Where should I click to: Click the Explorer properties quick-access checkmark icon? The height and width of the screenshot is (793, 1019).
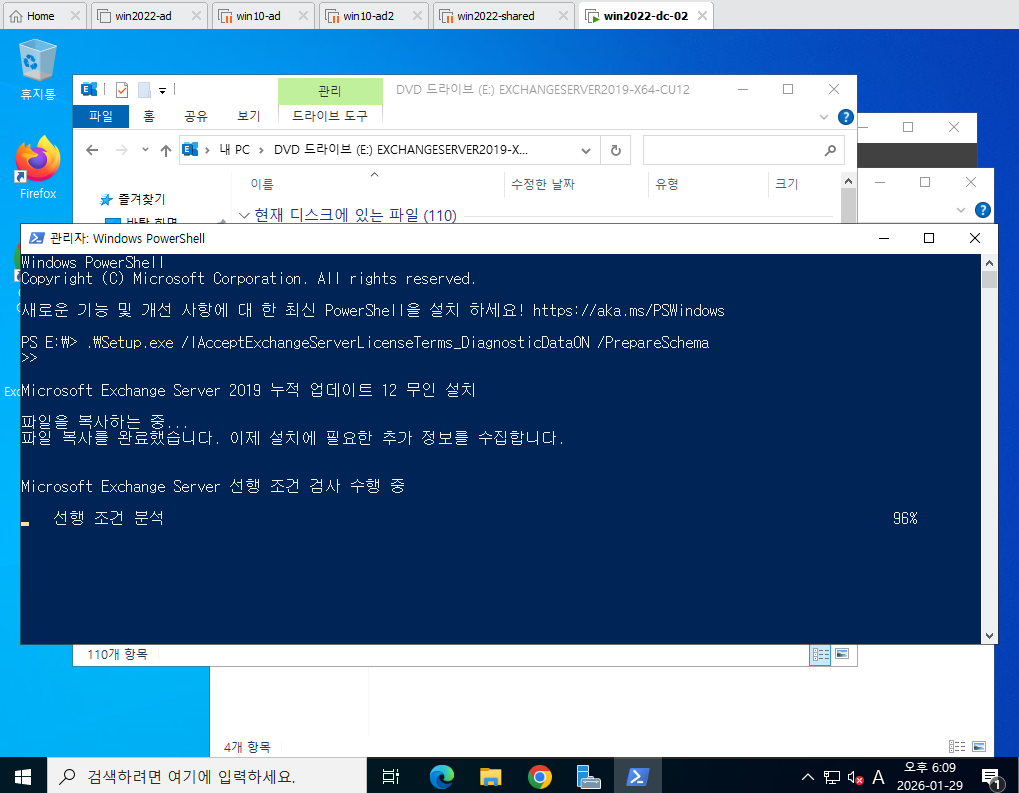pos(122,90)
